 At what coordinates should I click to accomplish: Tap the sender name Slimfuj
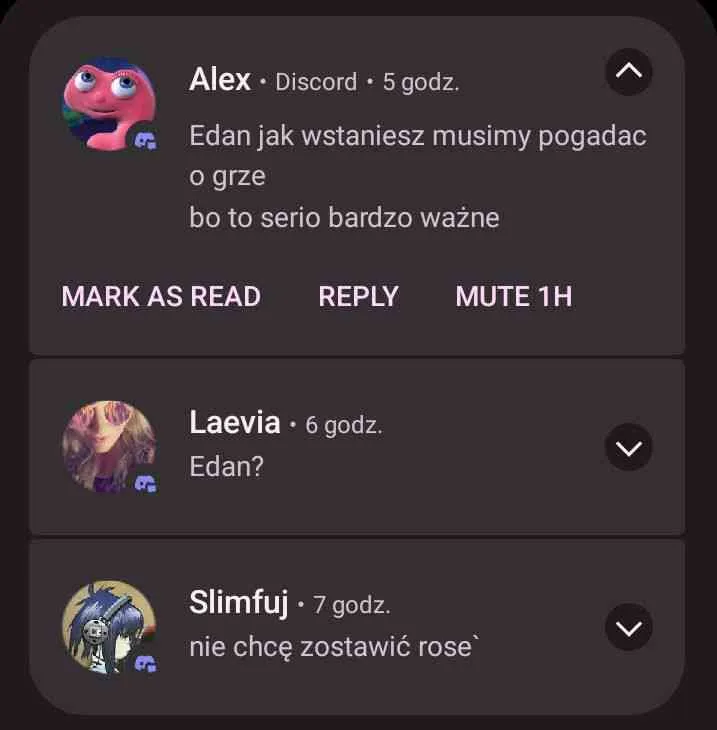pyautogui.click(x=238, y=603)
